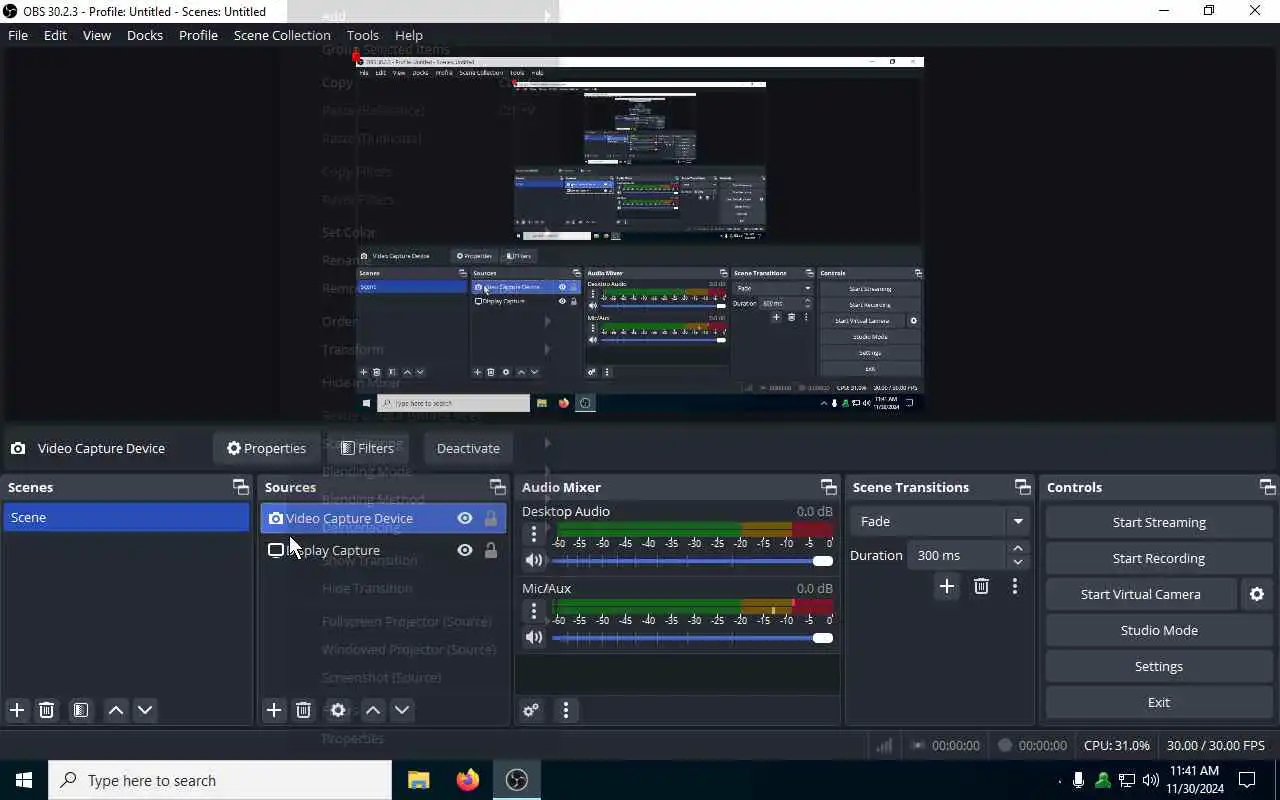Click Windows search box in taskbar

(x=220, y=780)
